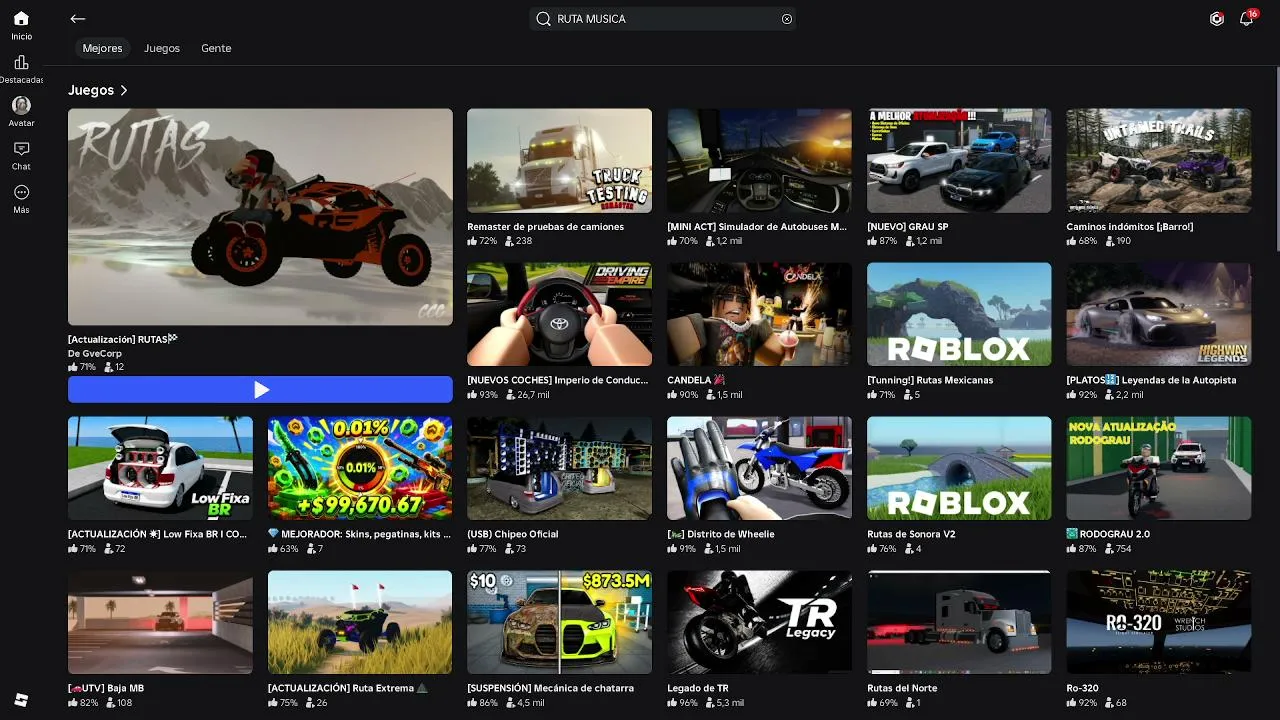The width and height of the screenshot is (1280, 720).
Task: Open the RODOGRAU 2.0 thumbnail
Action: (x=1159, y=469)
